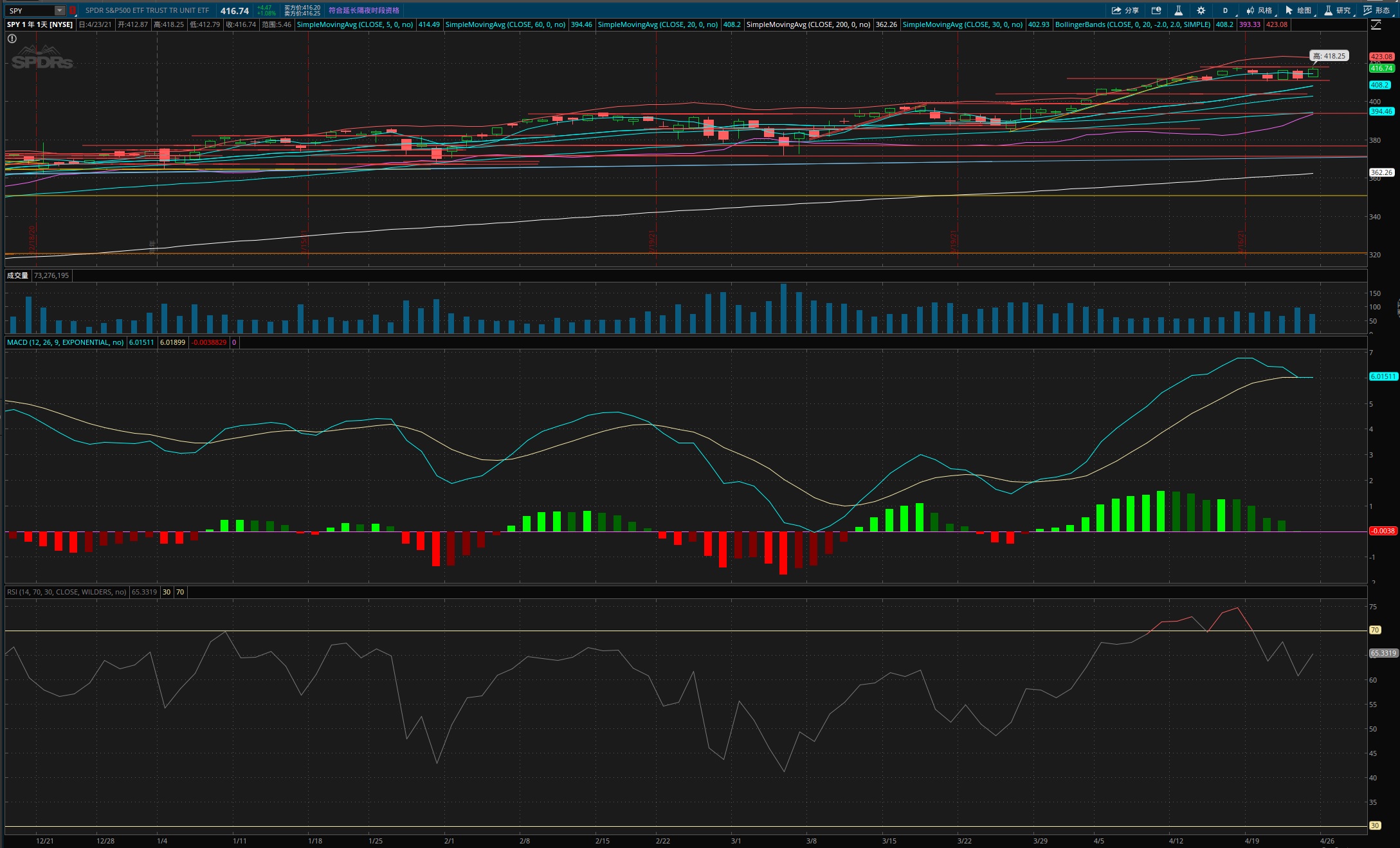Click the exclamation info icon on chart

(12, 39)
